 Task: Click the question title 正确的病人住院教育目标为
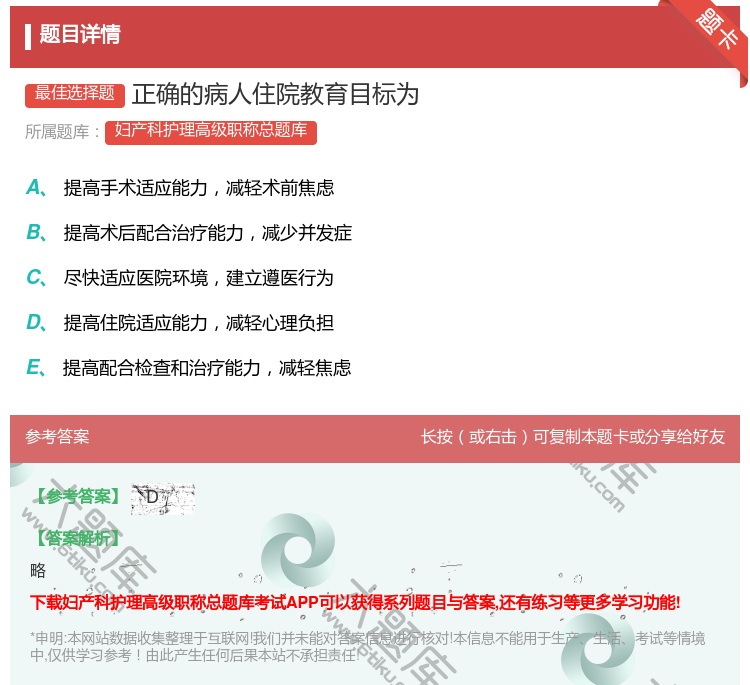[276, 94]
